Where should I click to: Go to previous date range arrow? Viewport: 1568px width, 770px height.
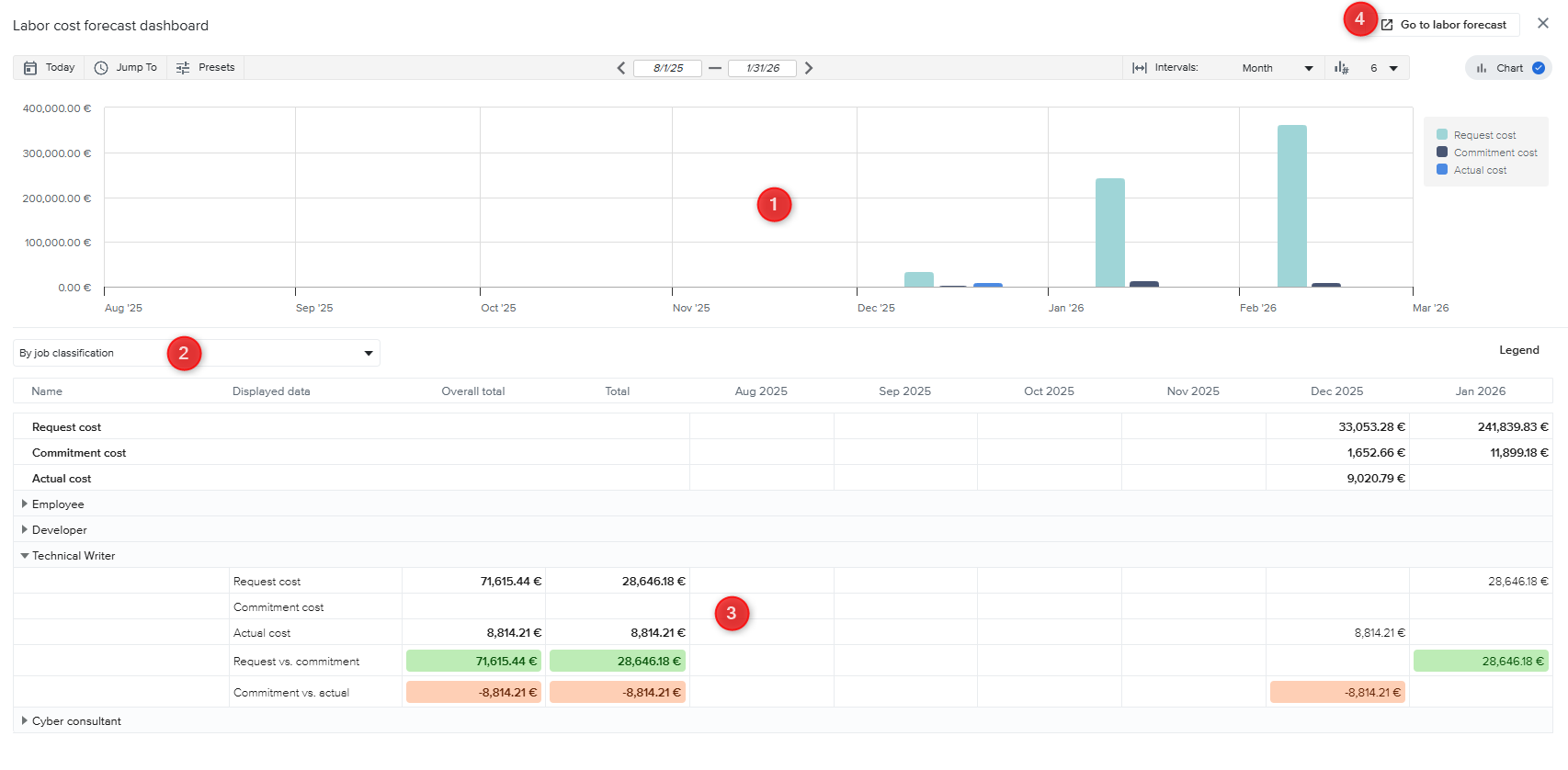[621, 68]
